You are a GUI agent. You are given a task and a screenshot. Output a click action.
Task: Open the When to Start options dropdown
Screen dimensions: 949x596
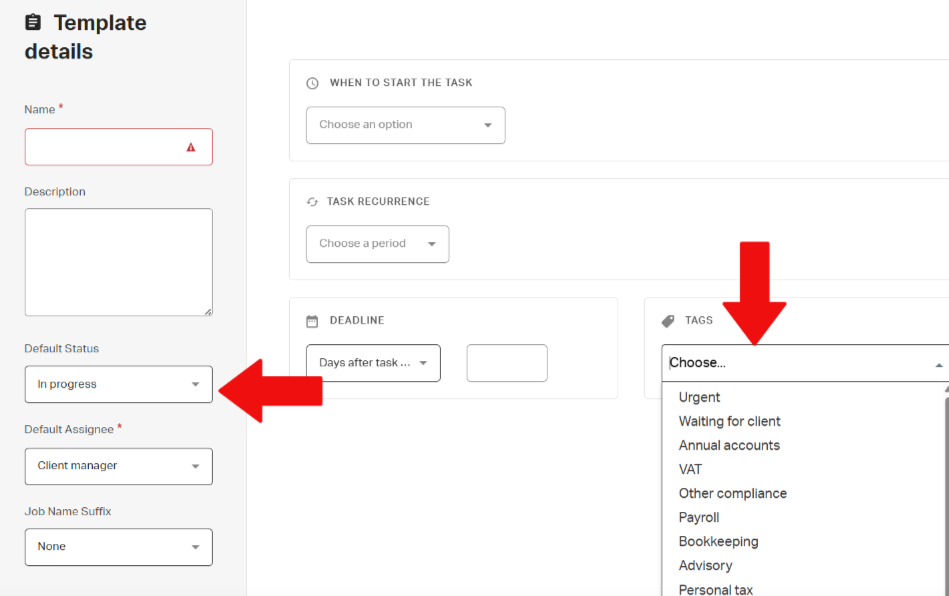pyautogui.click(x=406, y=125)
